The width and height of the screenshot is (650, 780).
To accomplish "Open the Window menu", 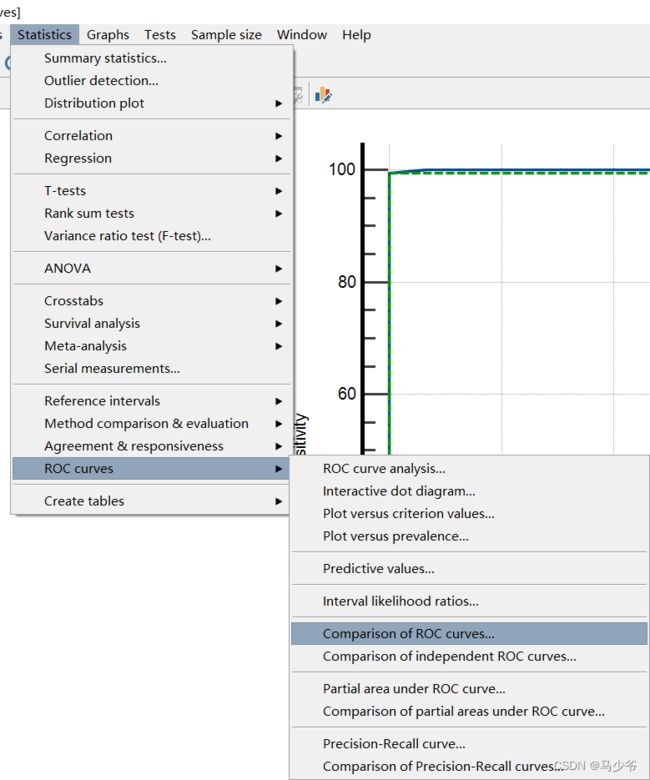I will (x=302, y=35).
